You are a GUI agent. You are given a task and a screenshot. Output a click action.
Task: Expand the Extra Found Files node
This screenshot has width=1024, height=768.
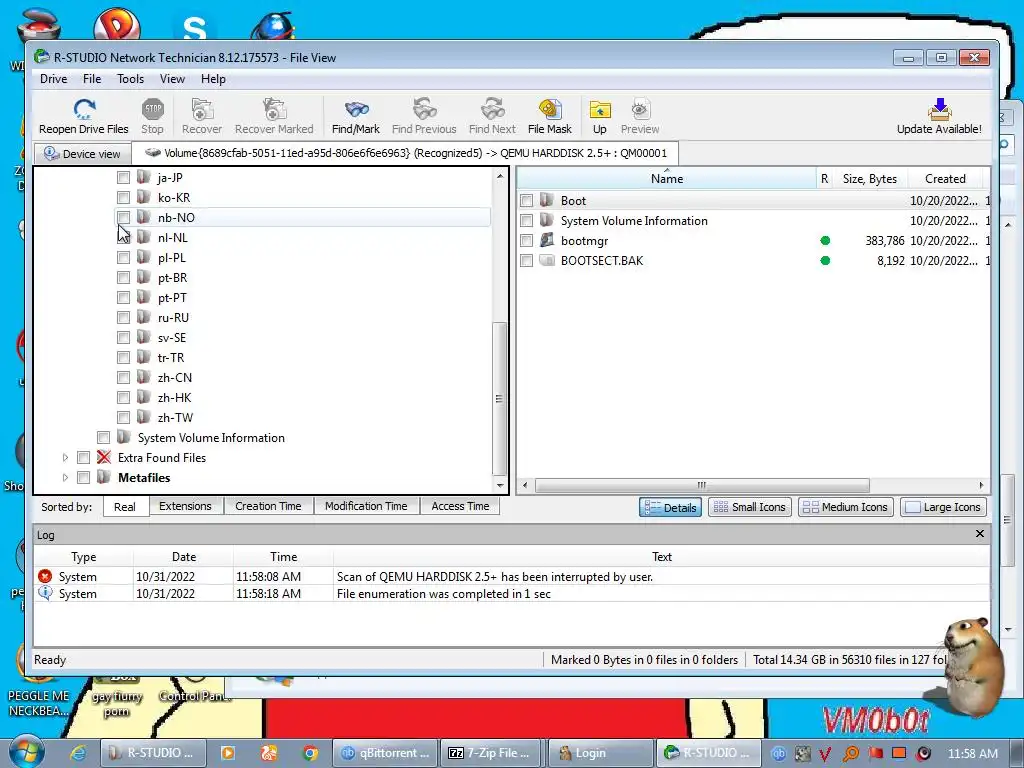pos(65,458)
